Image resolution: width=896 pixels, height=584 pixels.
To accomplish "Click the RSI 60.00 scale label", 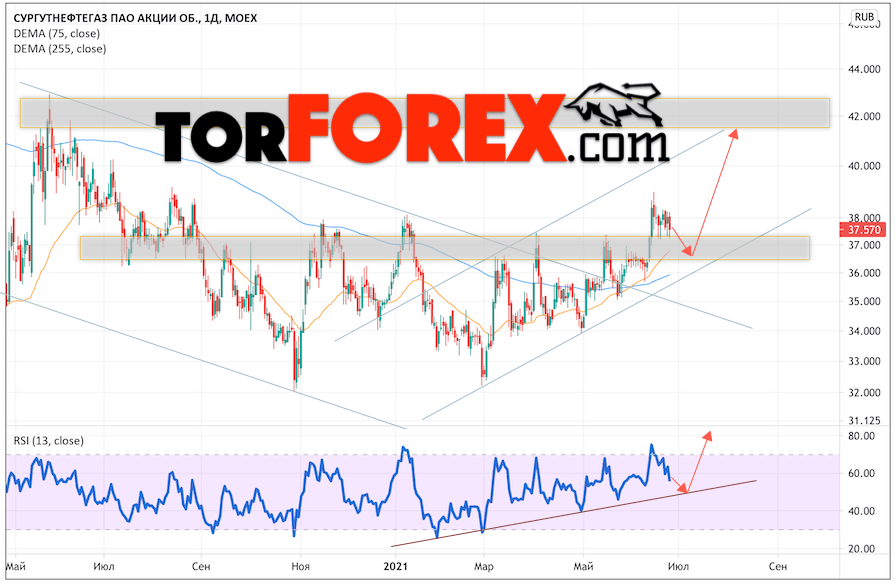I will 861,473.
